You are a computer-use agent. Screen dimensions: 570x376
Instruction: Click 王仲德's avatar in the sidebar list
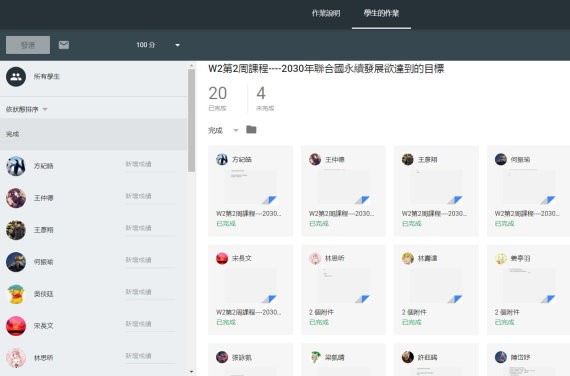point(16,198)
